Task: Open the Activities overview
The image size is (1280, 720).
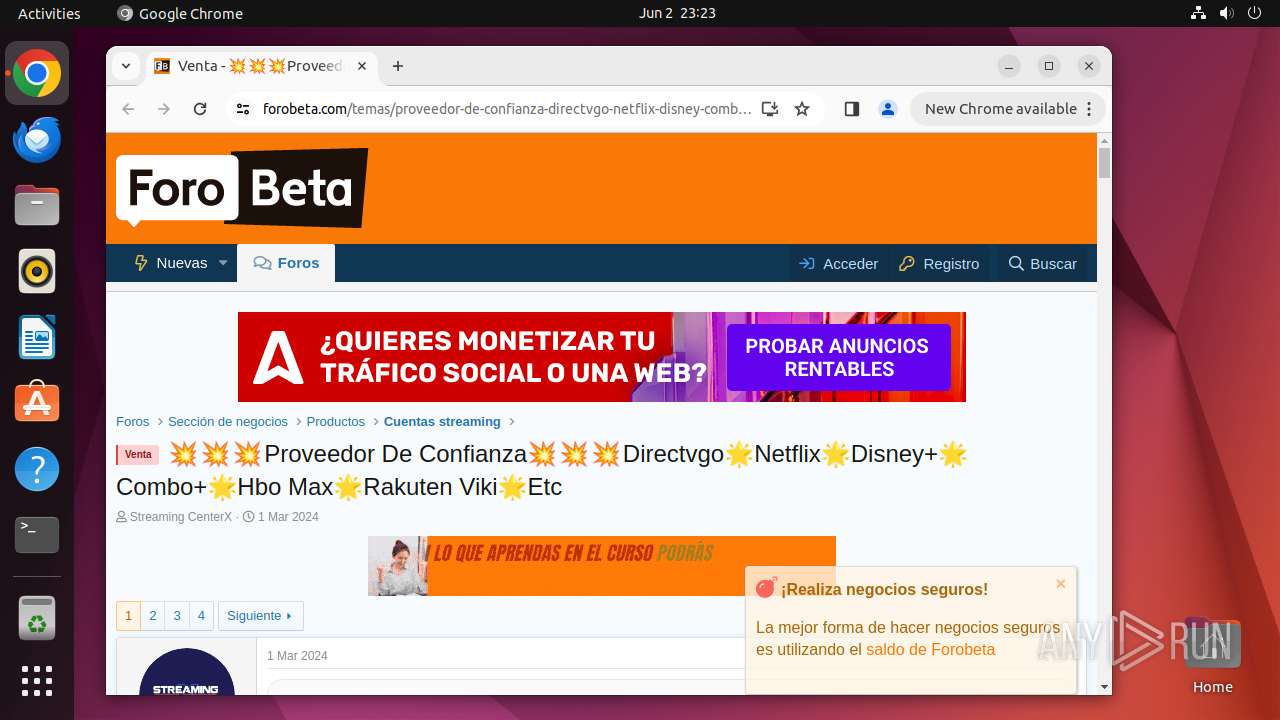Action: coord(49,13)
